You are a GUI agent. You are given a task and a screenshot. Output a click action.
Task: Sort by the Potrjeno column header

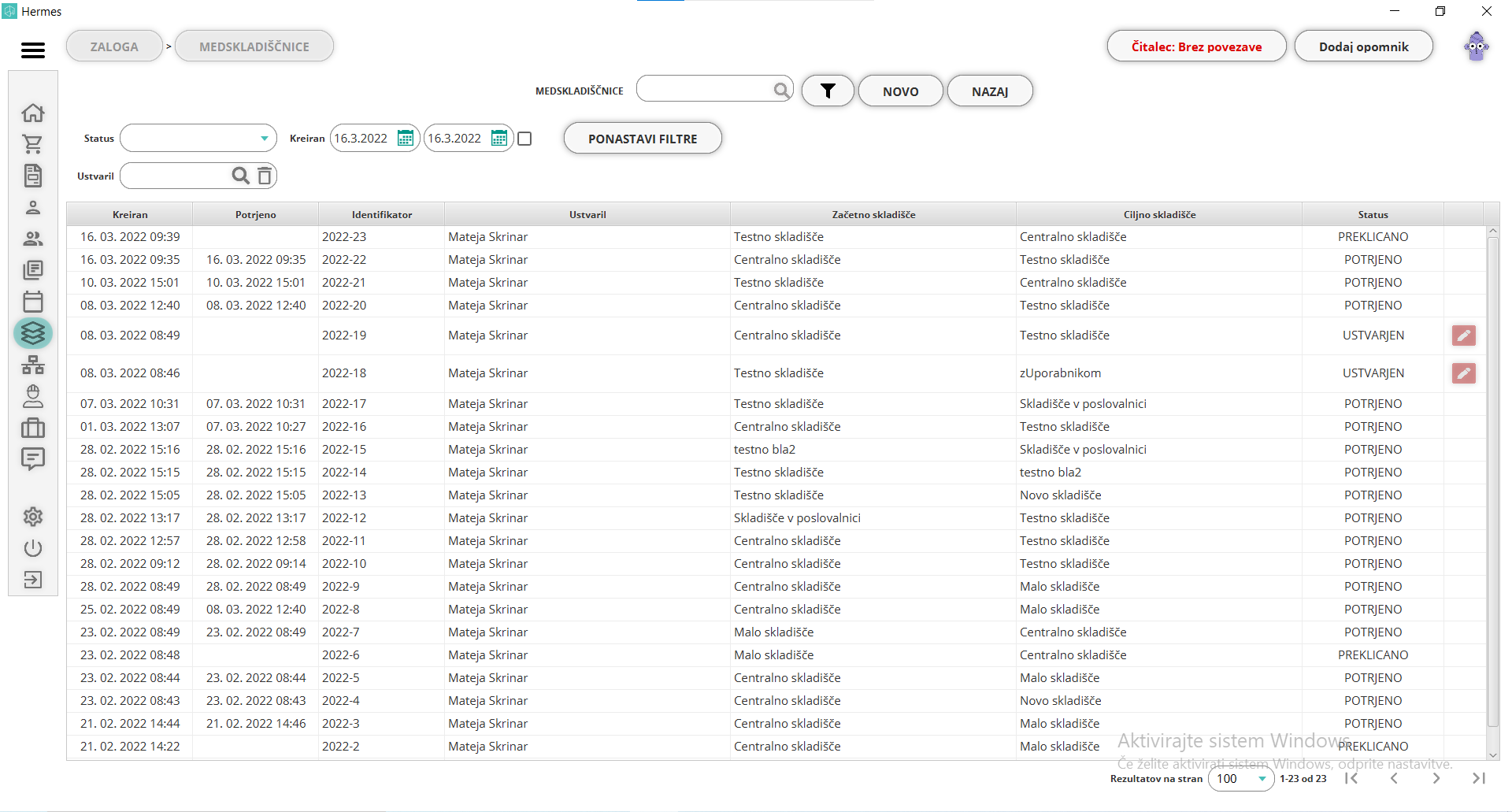(x=256, y=214)
